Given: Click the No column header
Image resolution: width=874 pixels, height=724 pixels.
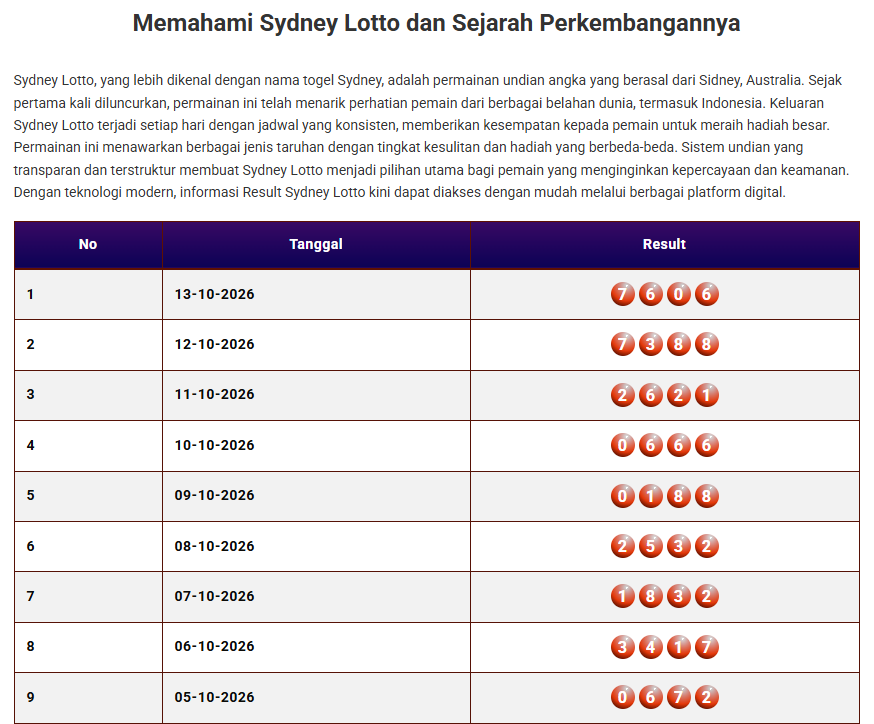Looking at the screenshot, I should pos(88,245).
